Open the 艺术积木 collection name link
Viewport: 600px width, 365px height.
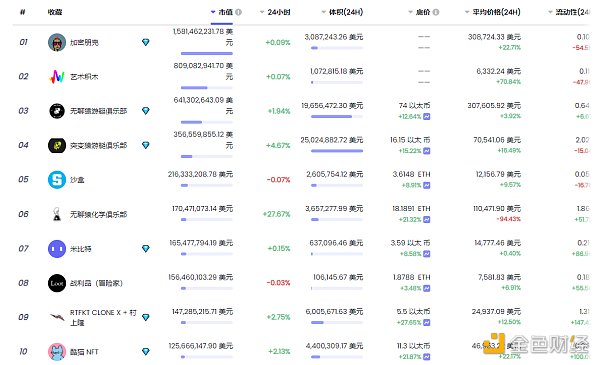[x=84, y=77]
